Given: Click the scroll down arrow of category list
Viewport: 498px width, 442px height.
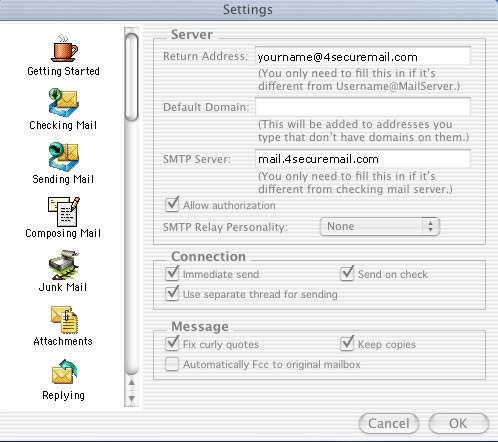Looking at the screenshot, I should pos(132,399).
